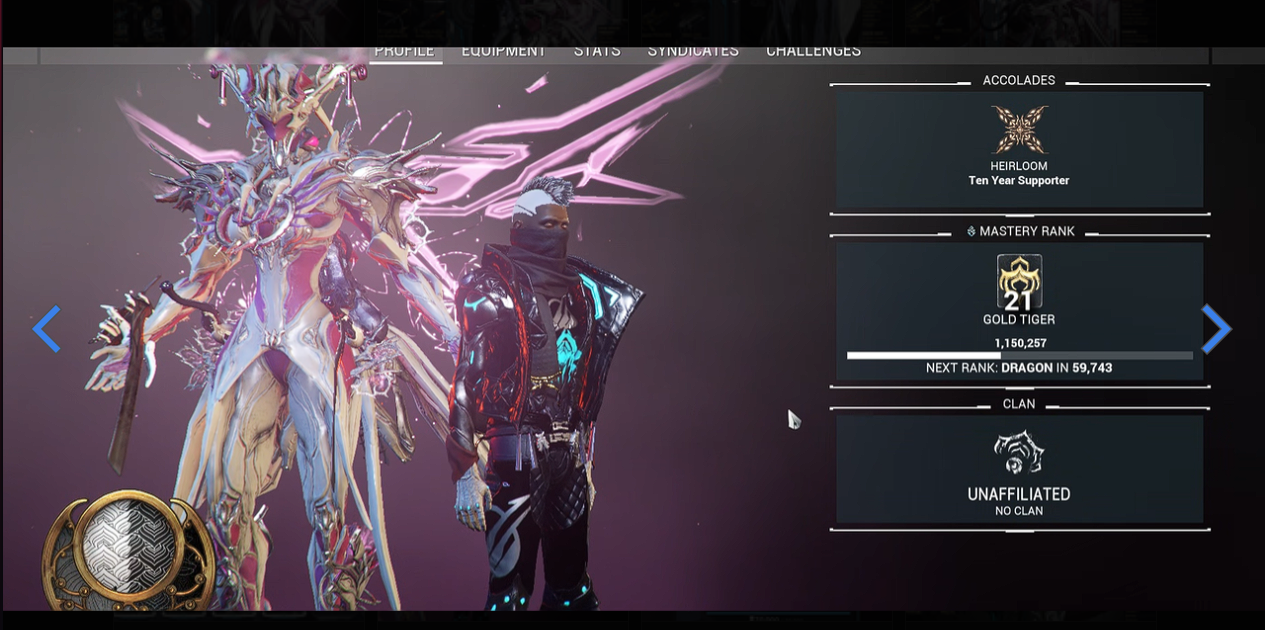Click the ACCOLADES section header
This screenshot has height=630, width=1265.
pyautogui.click(x=1019, y=80)
